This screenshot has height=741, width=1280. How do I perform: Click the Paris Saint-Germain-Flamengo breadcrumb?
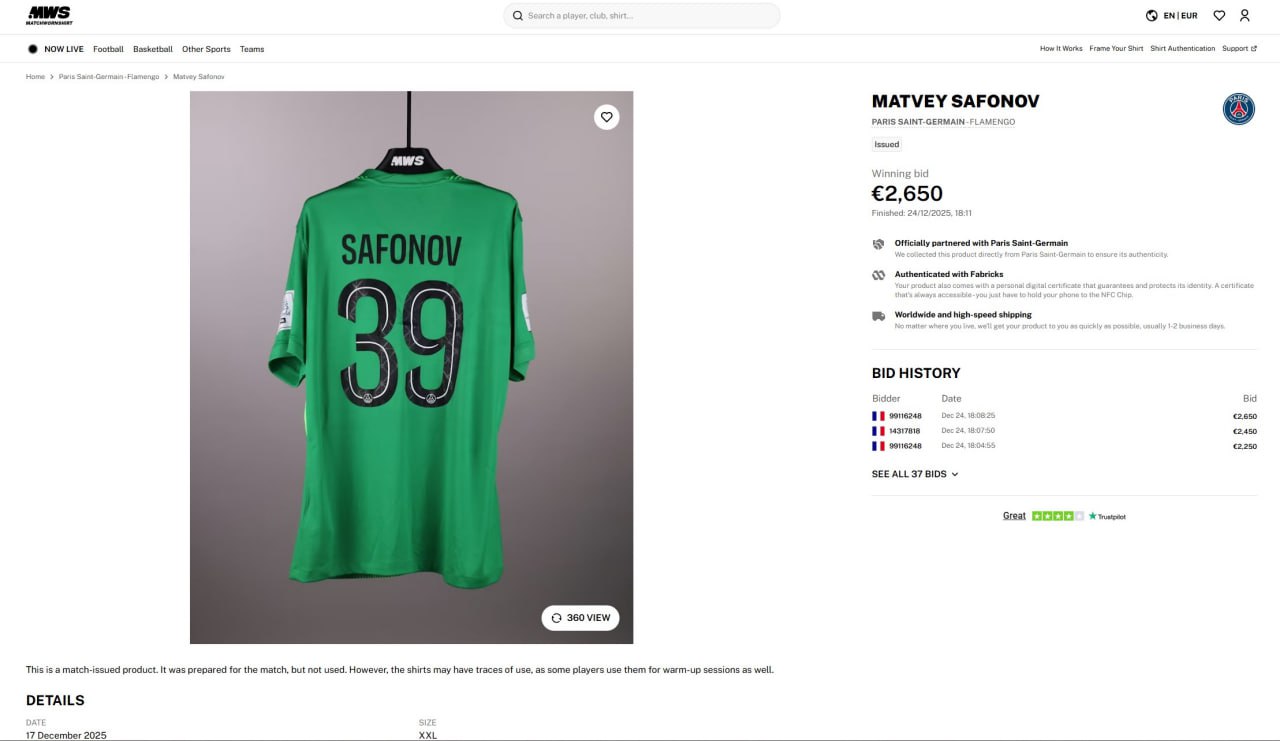pos(108,77)
